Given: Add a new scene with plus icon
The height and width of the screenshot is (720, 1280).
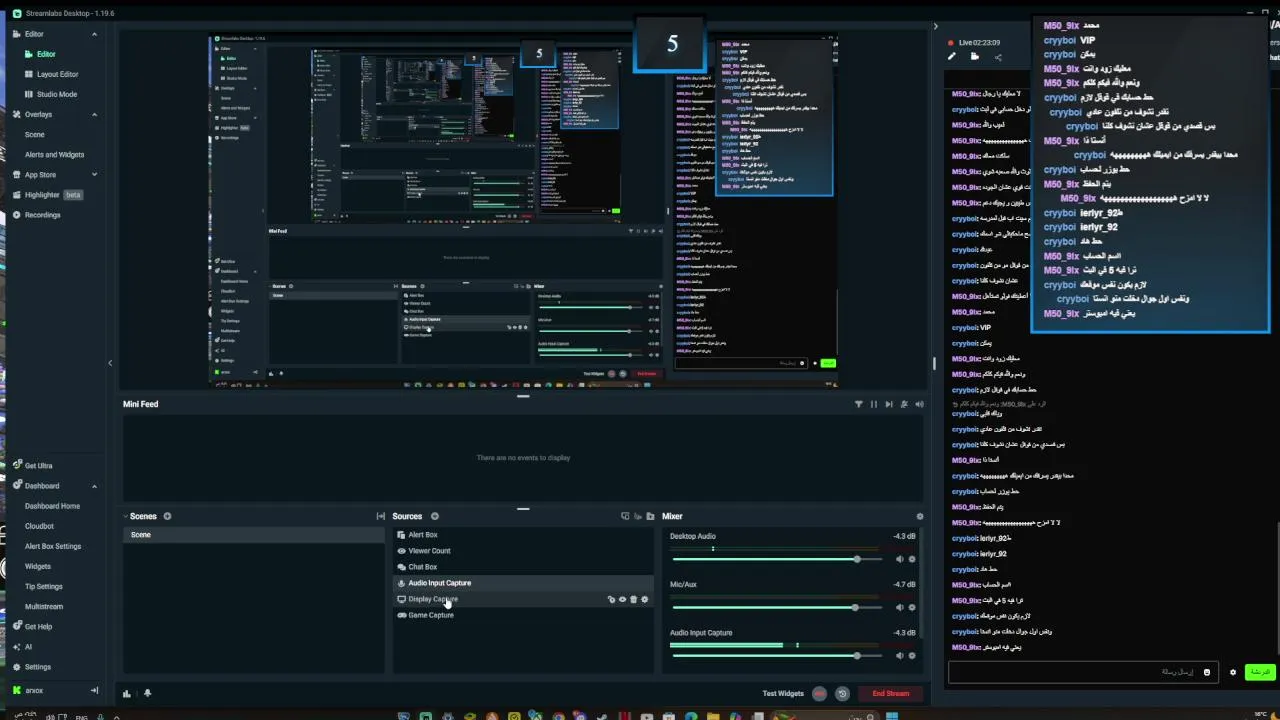Looking at the screenshot, I should 167,516.
